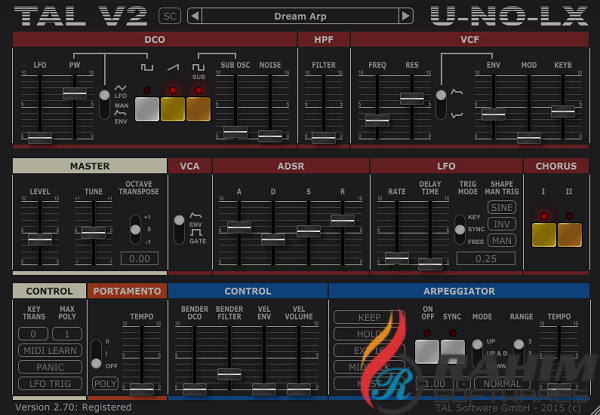This screenshot has height=415, width=600.
Task: Click the MIDI LEARN button
Action: tap(50, 350)
